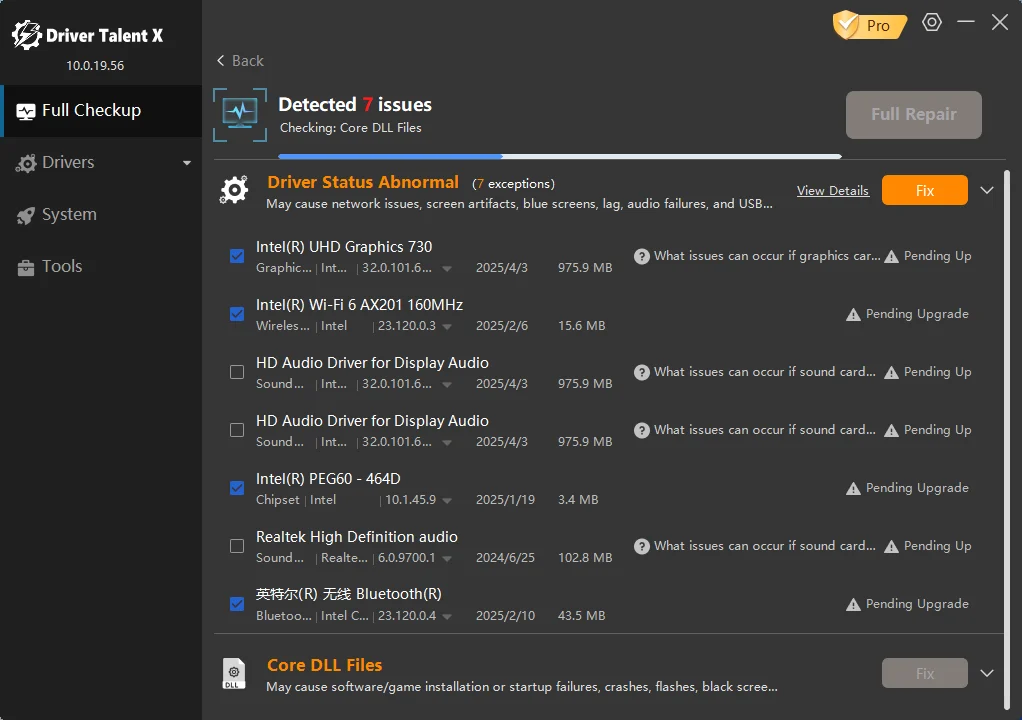This screenshot has width=1022, height=720.
Task: Select Full Checkup in the sidebar
Action: 102,111
